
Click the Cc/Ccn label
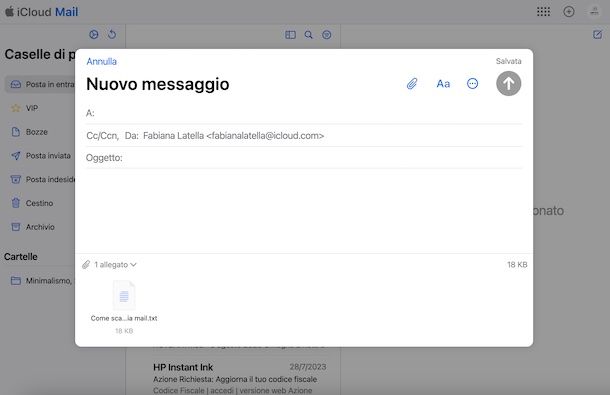tap(102, 136)
